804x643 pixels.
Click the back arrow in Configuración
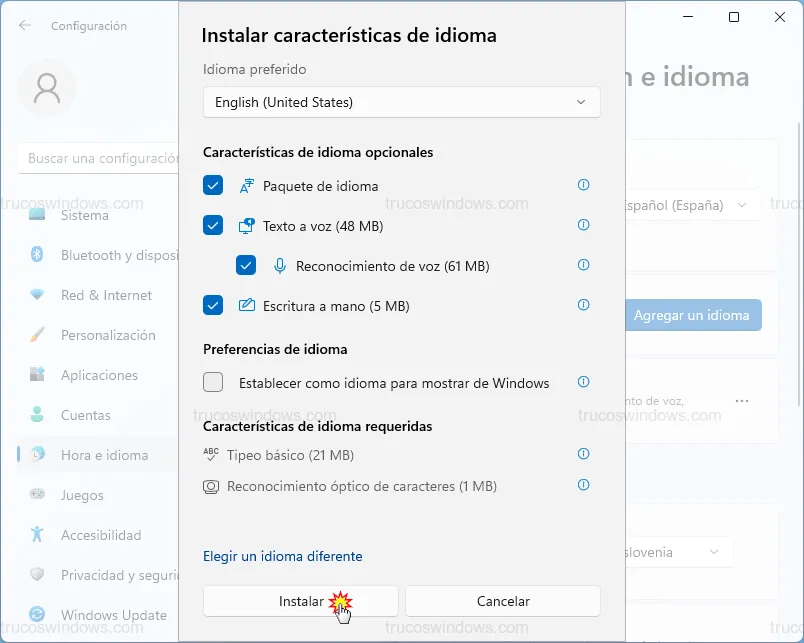click(x=25, y=26)
